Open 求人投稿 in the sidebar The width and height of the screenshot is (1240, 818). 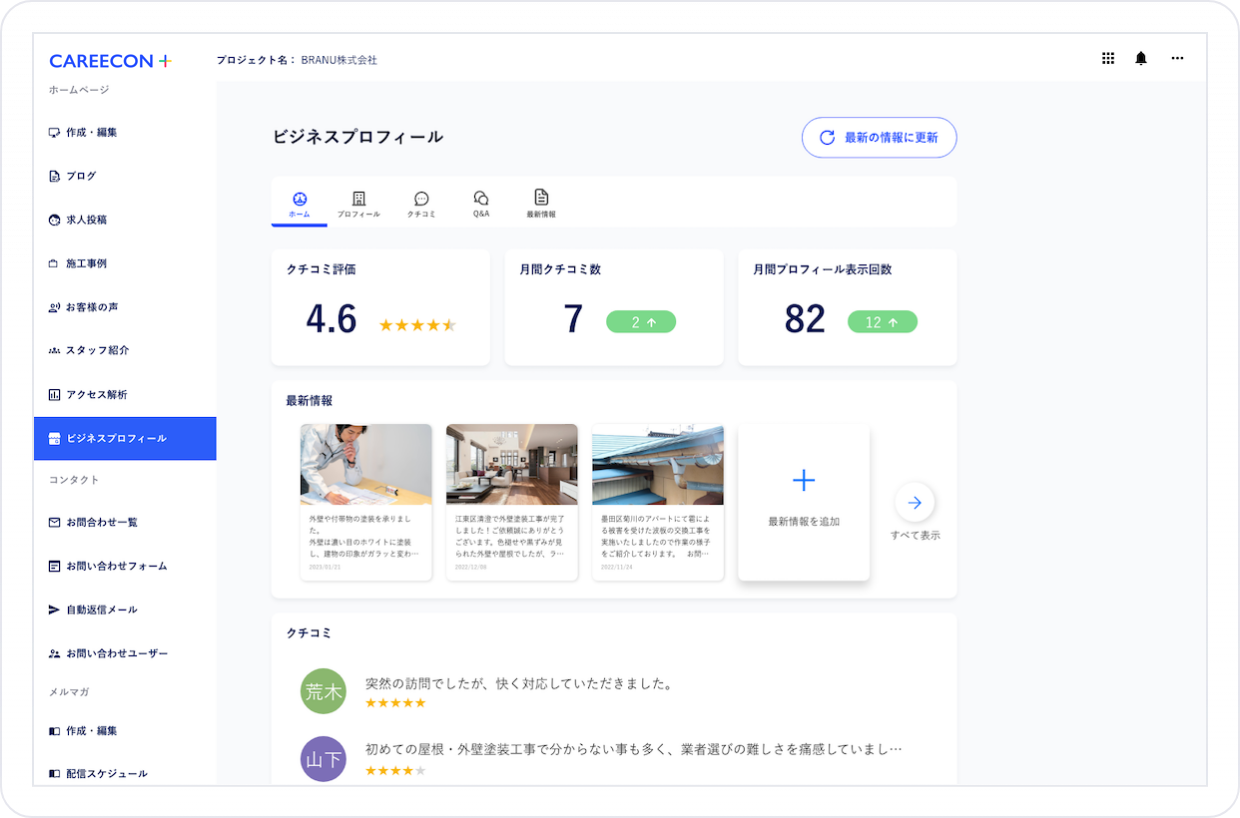(86, 220)
